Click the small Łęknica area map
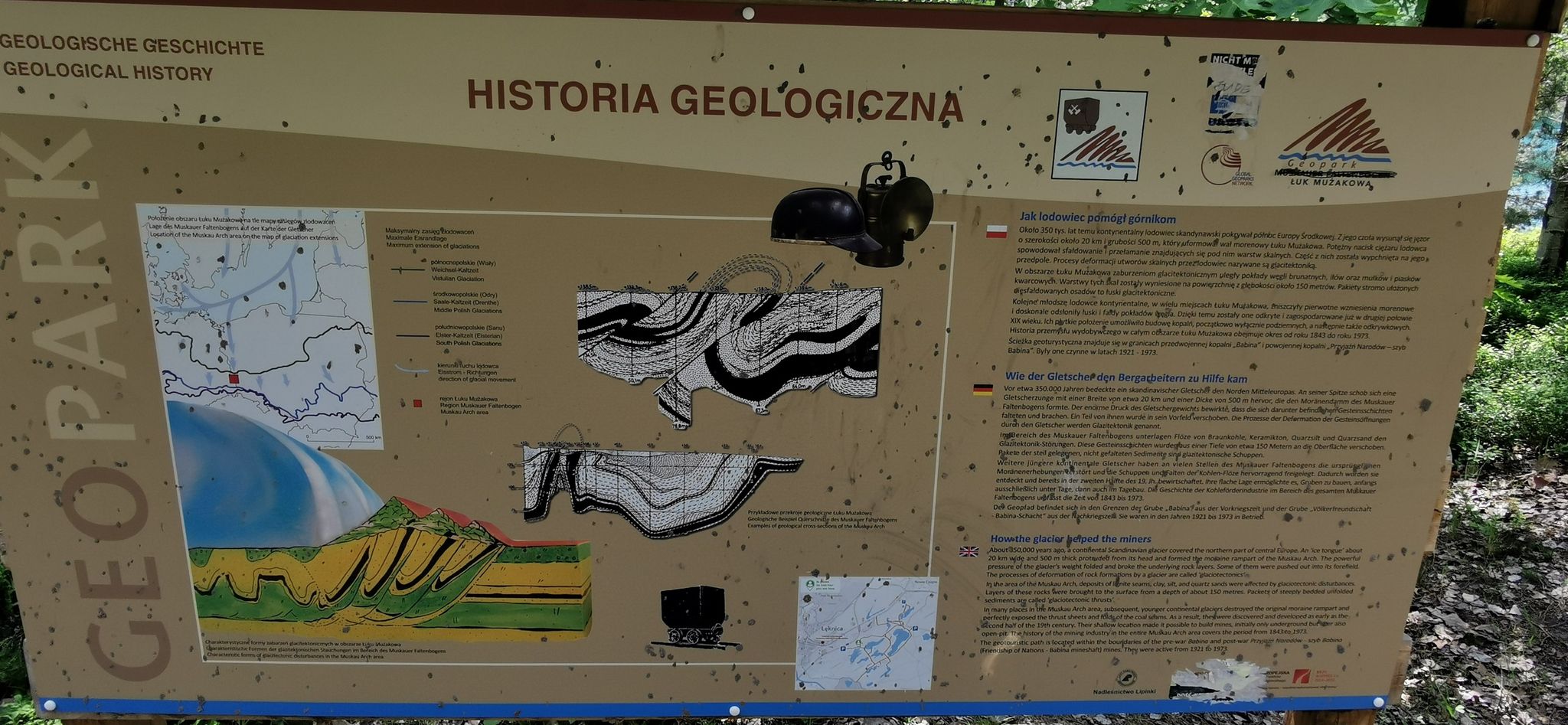1568x725 pixels. point(867,632)
